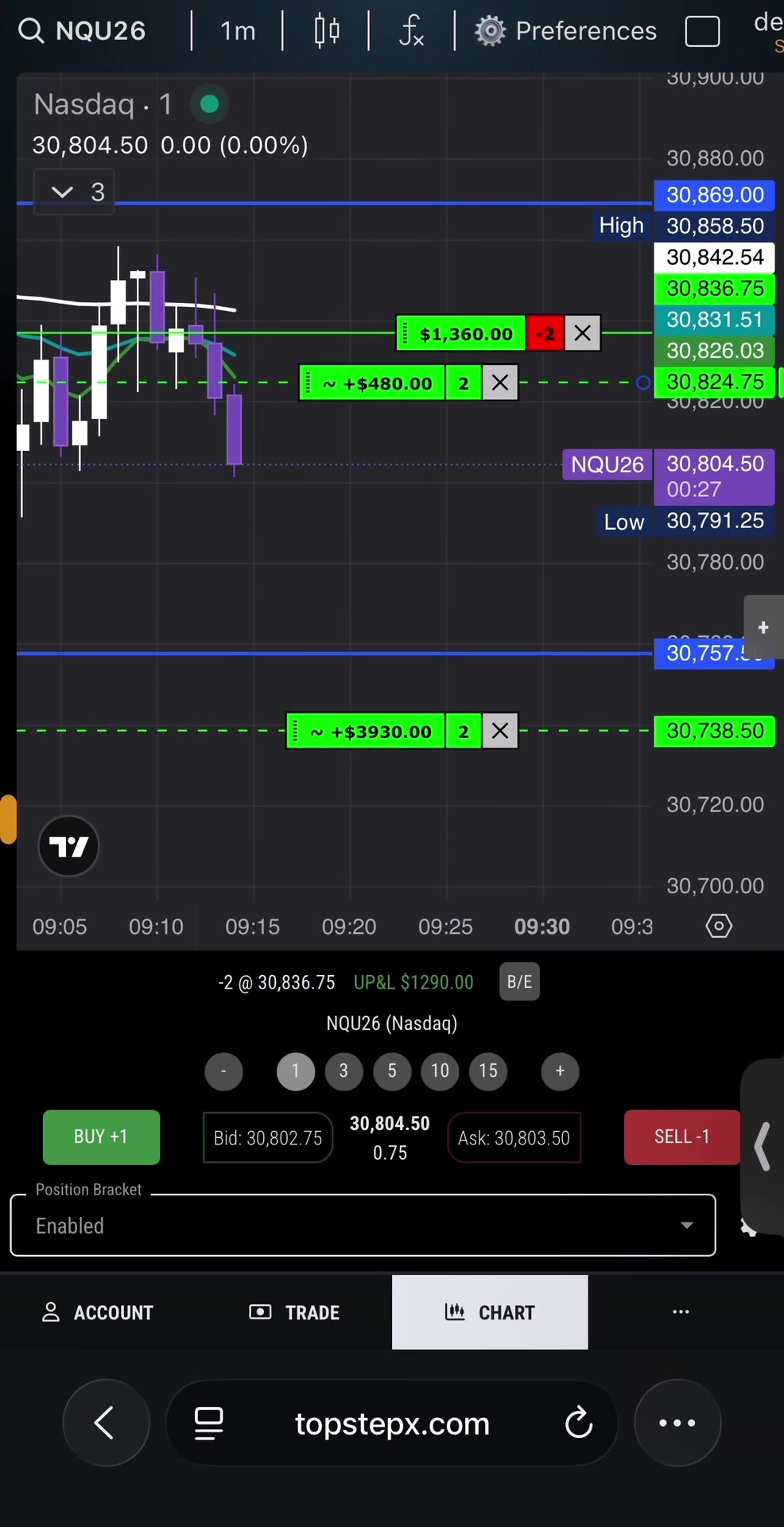
Task: Switch to the ACCOUNT tab
Action: point(98,1312)
